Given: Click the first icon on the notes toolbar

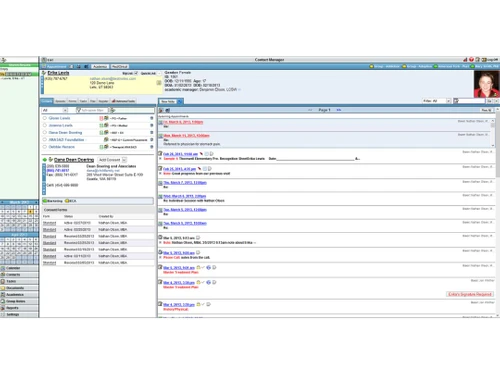Looking at the screenshot, I should pos(161,110).
